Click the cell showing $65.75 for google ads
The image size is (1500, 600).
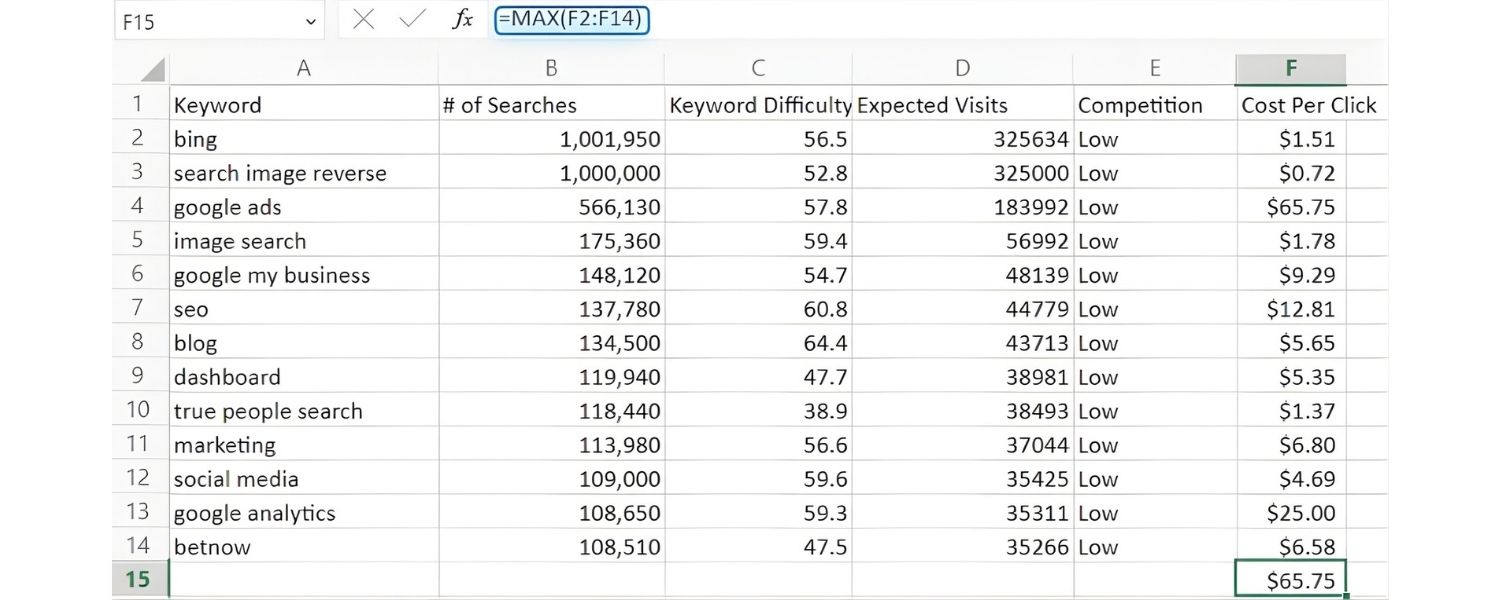pos(1290,207)
